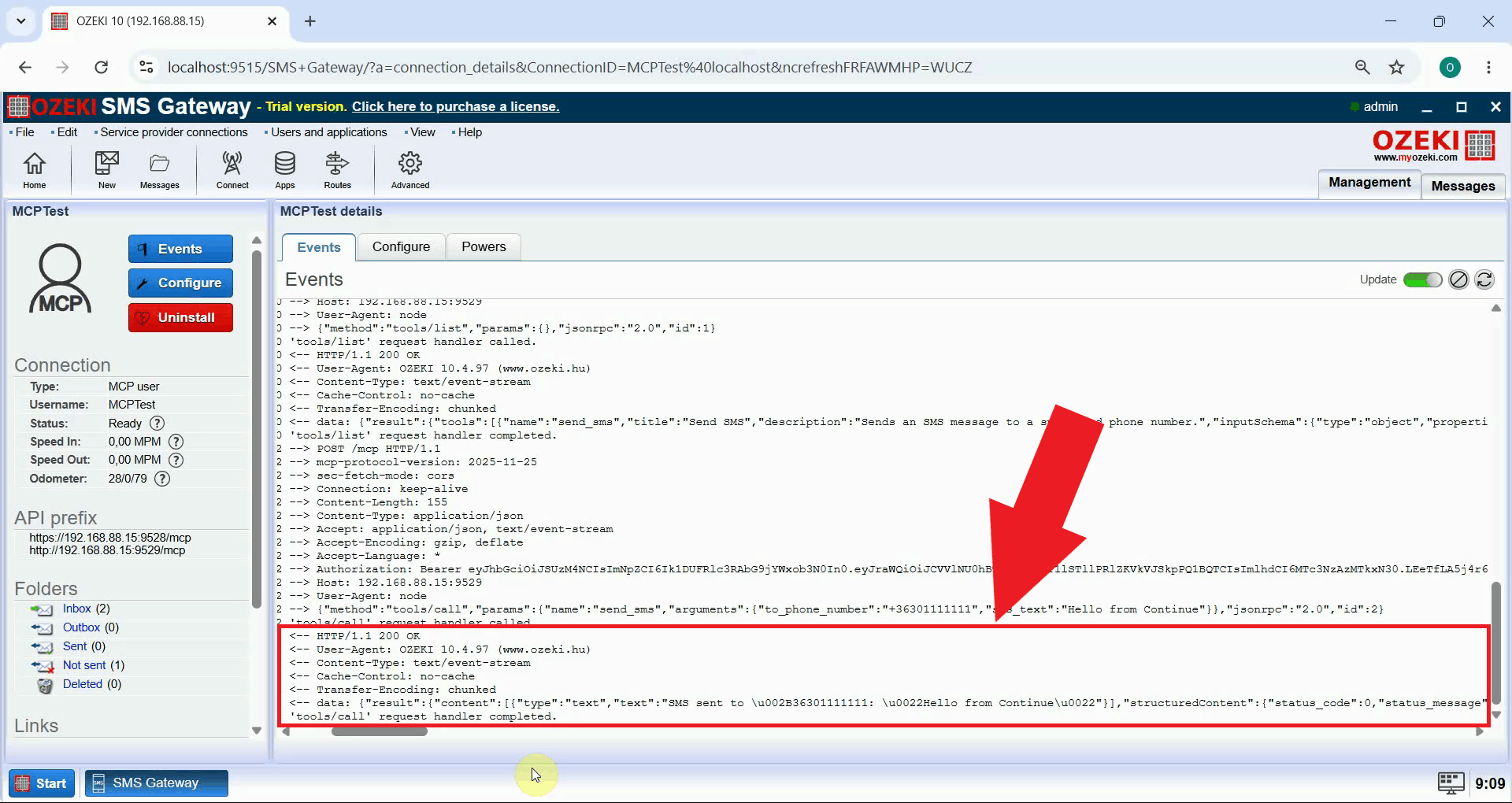1512x803 pixels.
Task: Bookmark this page with the star icon
Action: (1396, 67)
